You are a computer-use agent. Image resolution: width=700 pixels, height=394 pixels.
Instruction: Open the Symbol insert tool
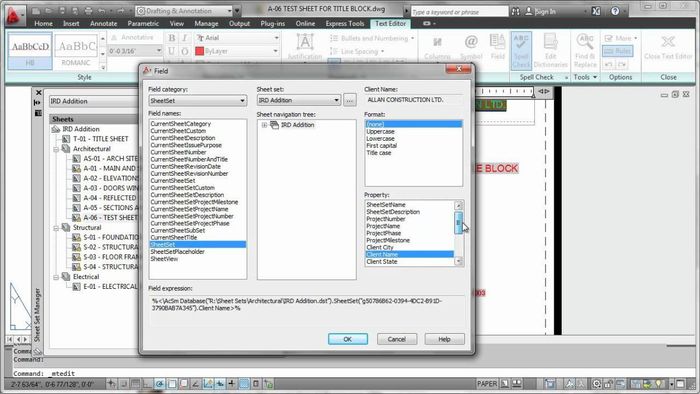tap(471, 47)
